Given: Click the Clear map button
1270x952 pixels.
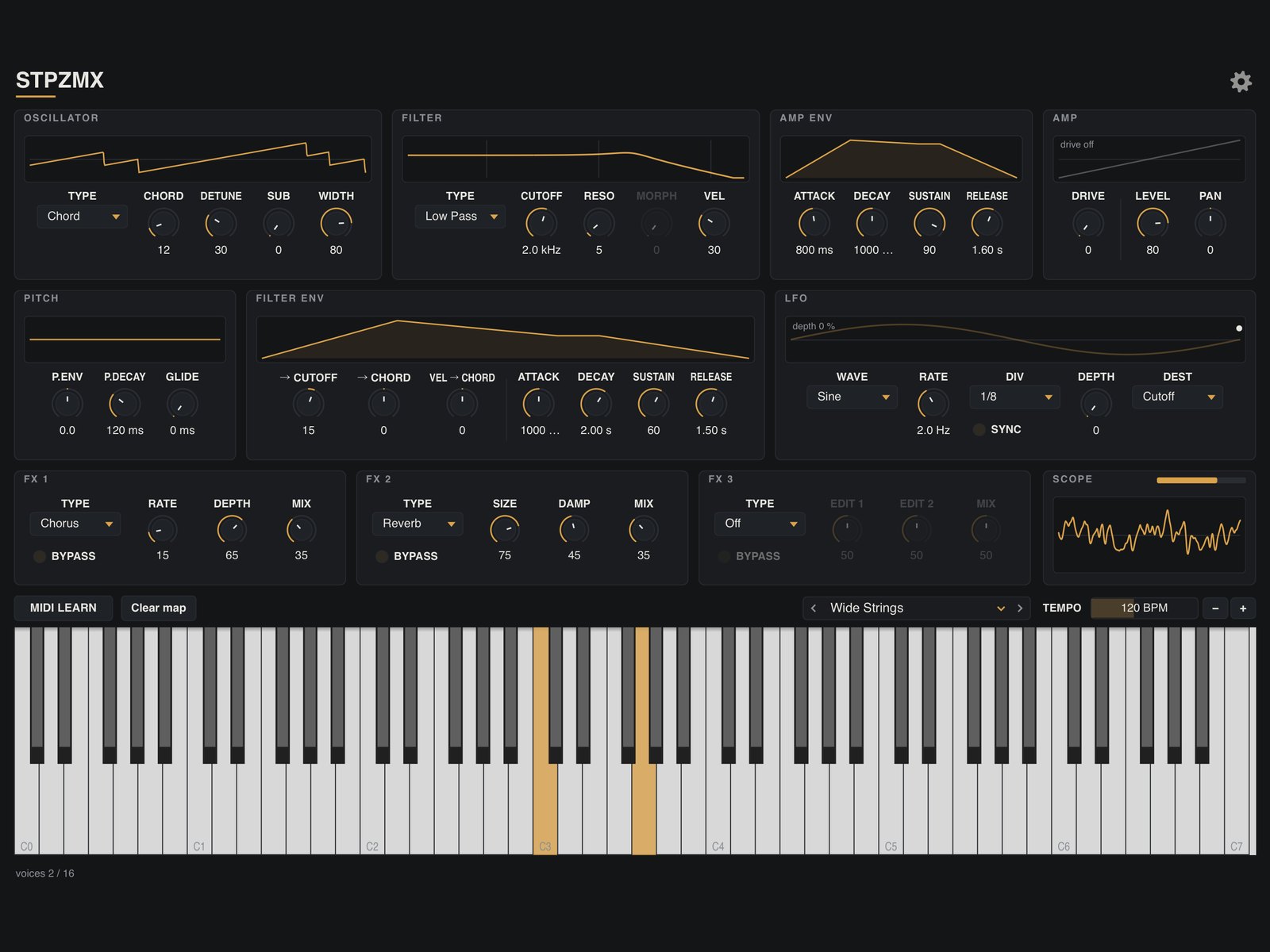Looking at the screenshot, I should point(159,608).
